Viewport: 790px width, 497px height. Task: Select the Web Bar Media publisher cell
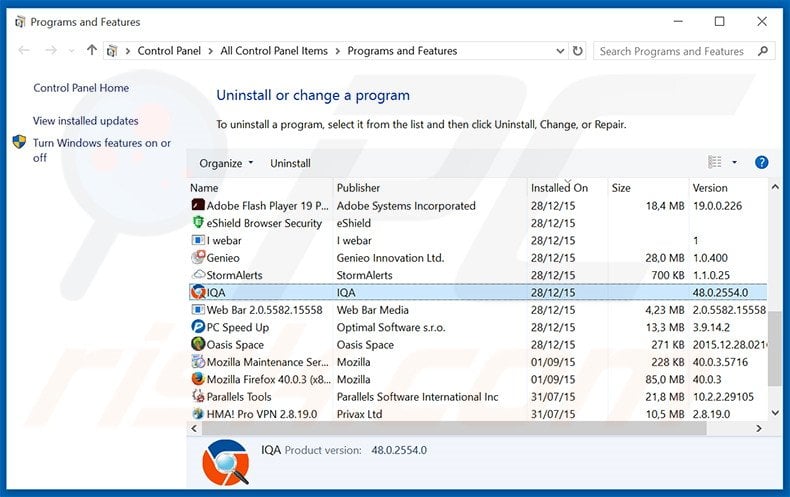(372, 309)
